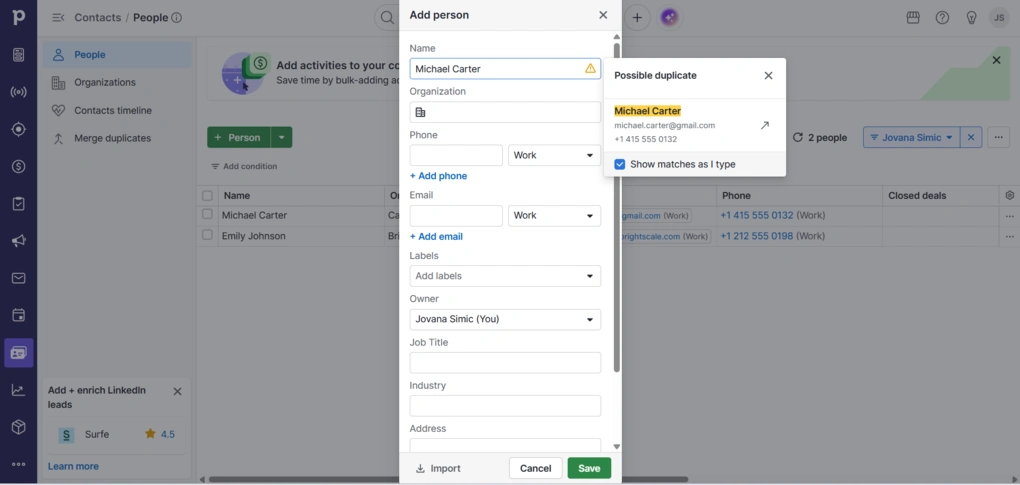The width and height of the screenshot is (1020, 485).
Task: Click the refresh icon beside 2 people
Action: (798, 137)
